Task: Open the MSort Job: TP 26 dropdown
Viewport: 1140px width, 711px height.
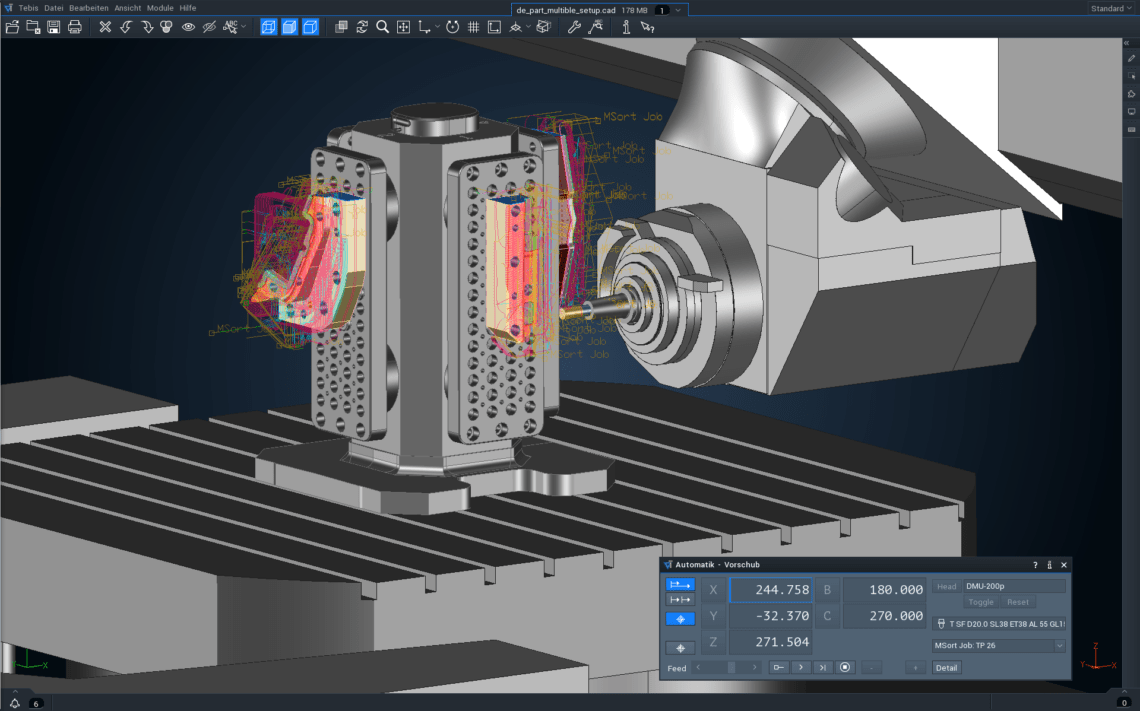Action: click(x=998, y=645)
